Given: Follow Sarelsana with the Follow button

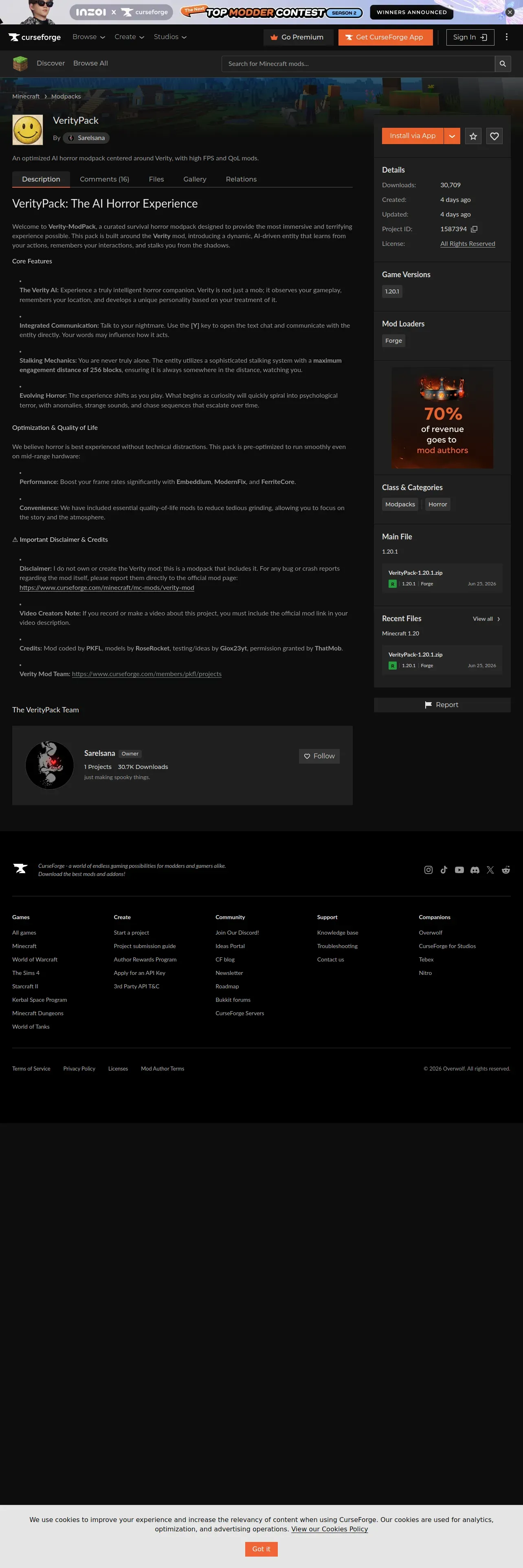Looking at the screenshot, I should 319,756.
